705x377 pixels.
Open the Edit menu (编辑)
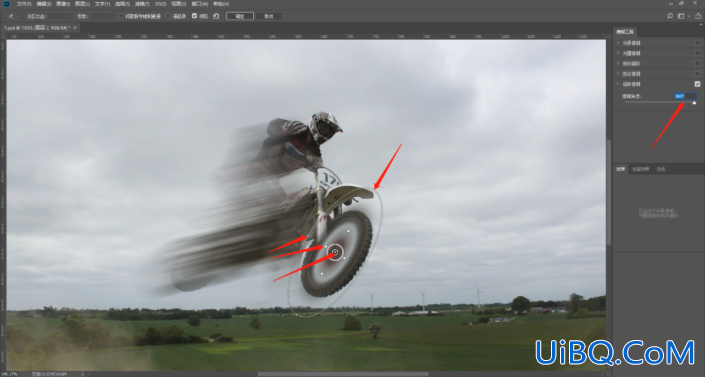tap(44, 4)
